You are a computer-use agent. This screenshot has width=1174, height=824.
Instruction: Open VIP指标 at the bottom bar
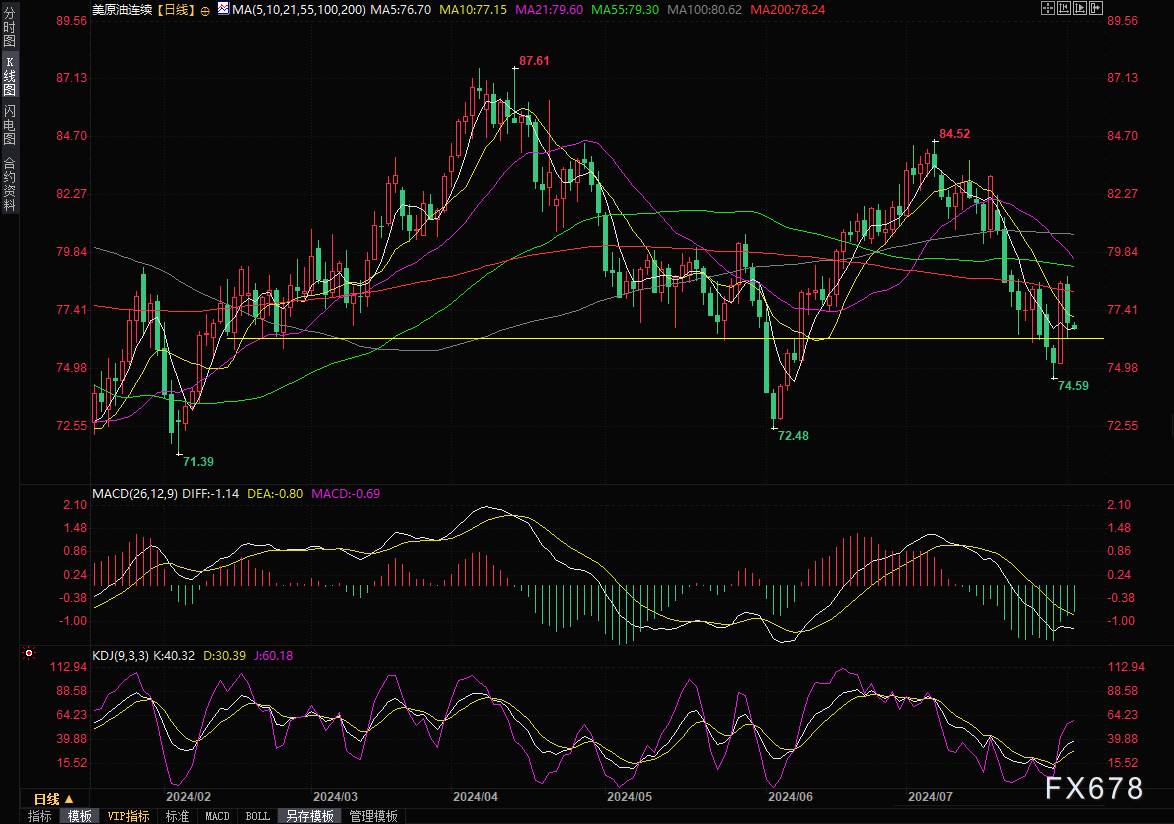pyautogui.click(x=129, y=816)
